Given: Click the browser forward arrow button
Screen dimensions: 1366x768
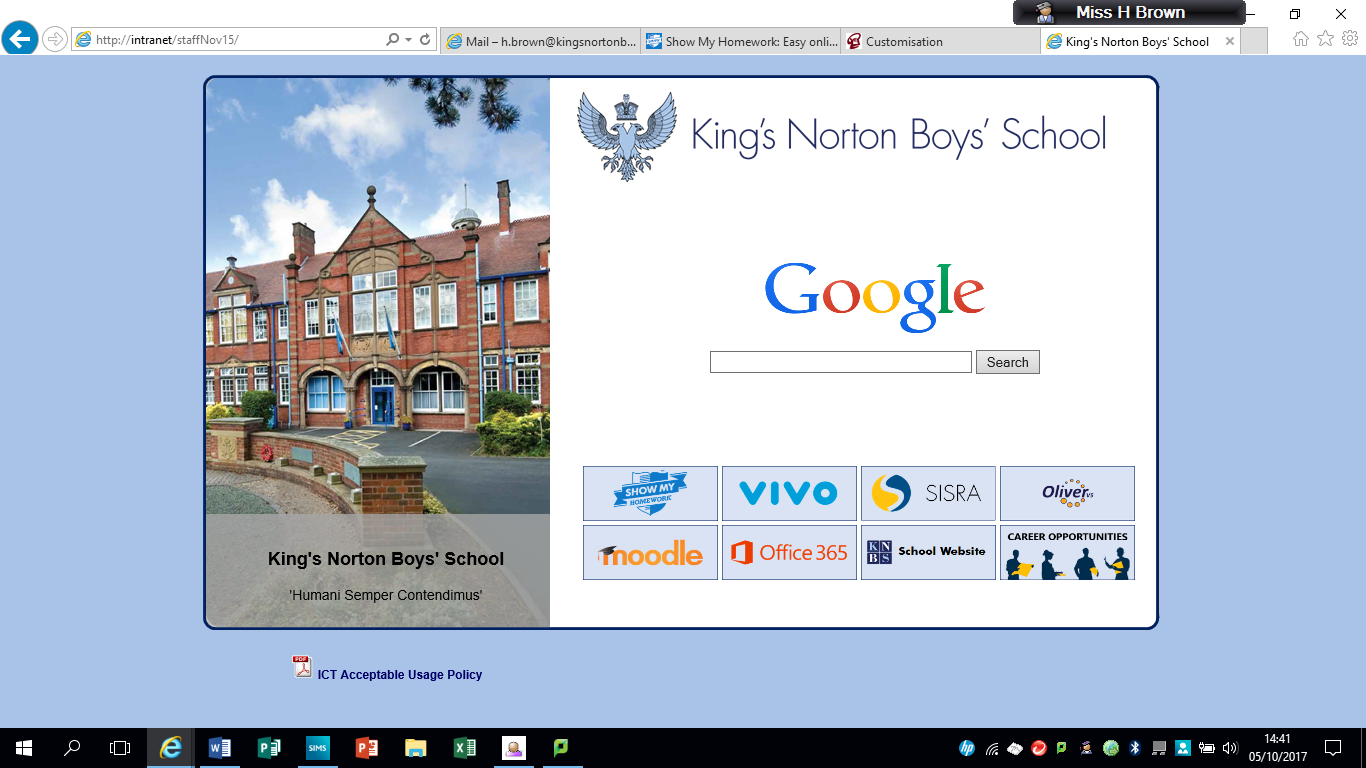Looking at the screenshot, I should pyautogui.click(x=54, y=40).
